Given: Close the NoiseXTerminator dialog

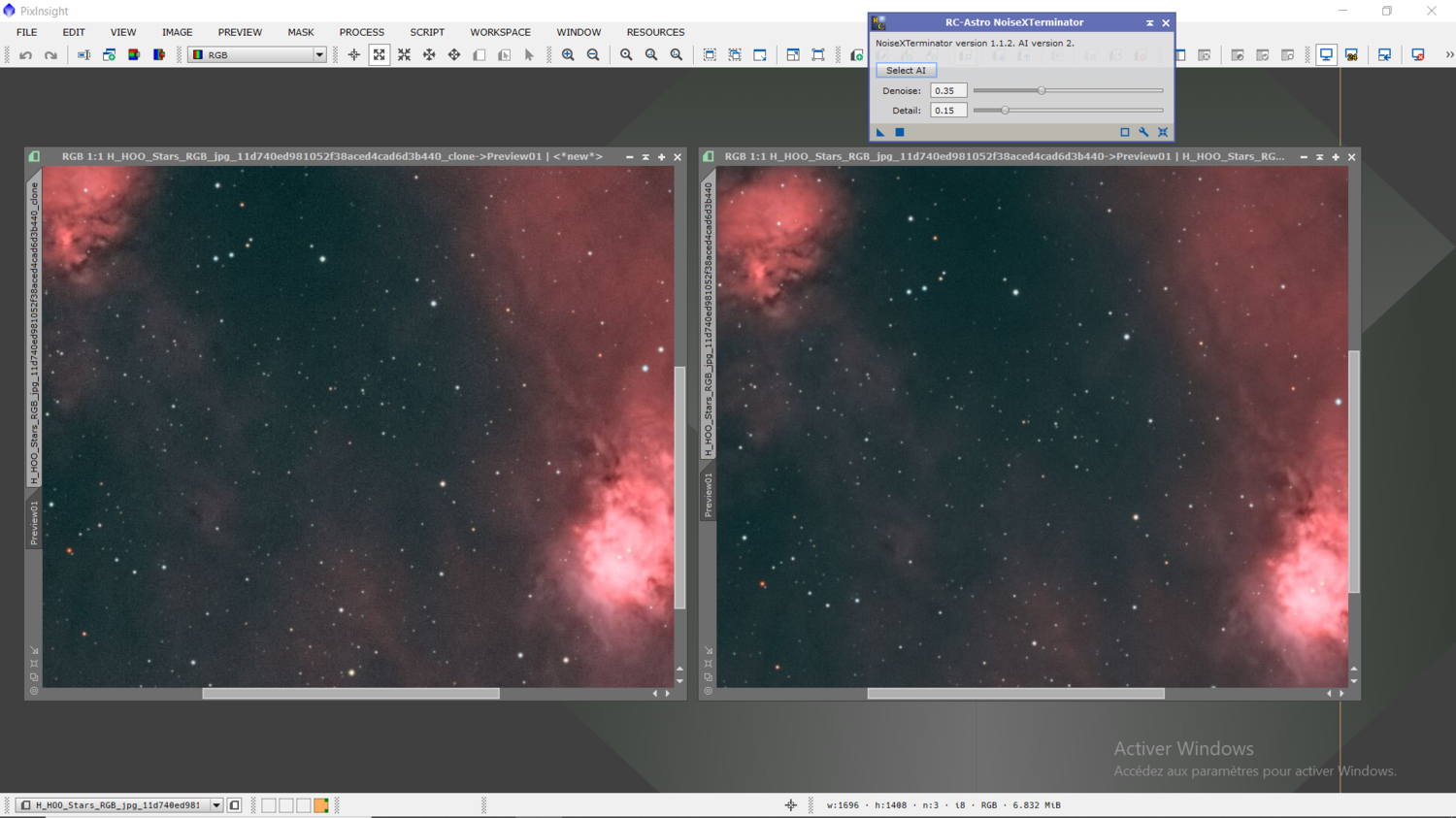Looking at the screenshot, I should point(1166,23).
